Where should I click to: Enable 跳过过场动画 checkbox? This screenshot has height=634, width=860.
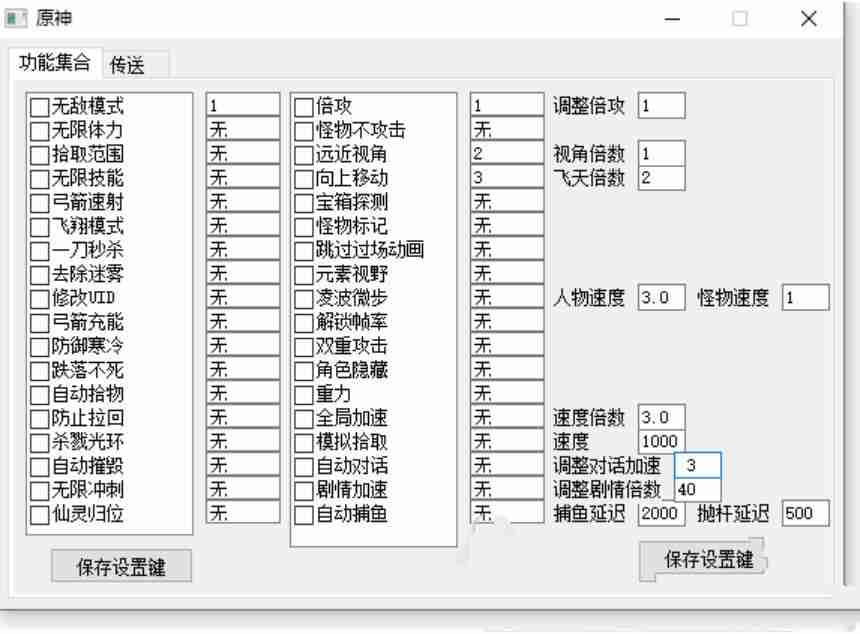click(x=304, y=251)
